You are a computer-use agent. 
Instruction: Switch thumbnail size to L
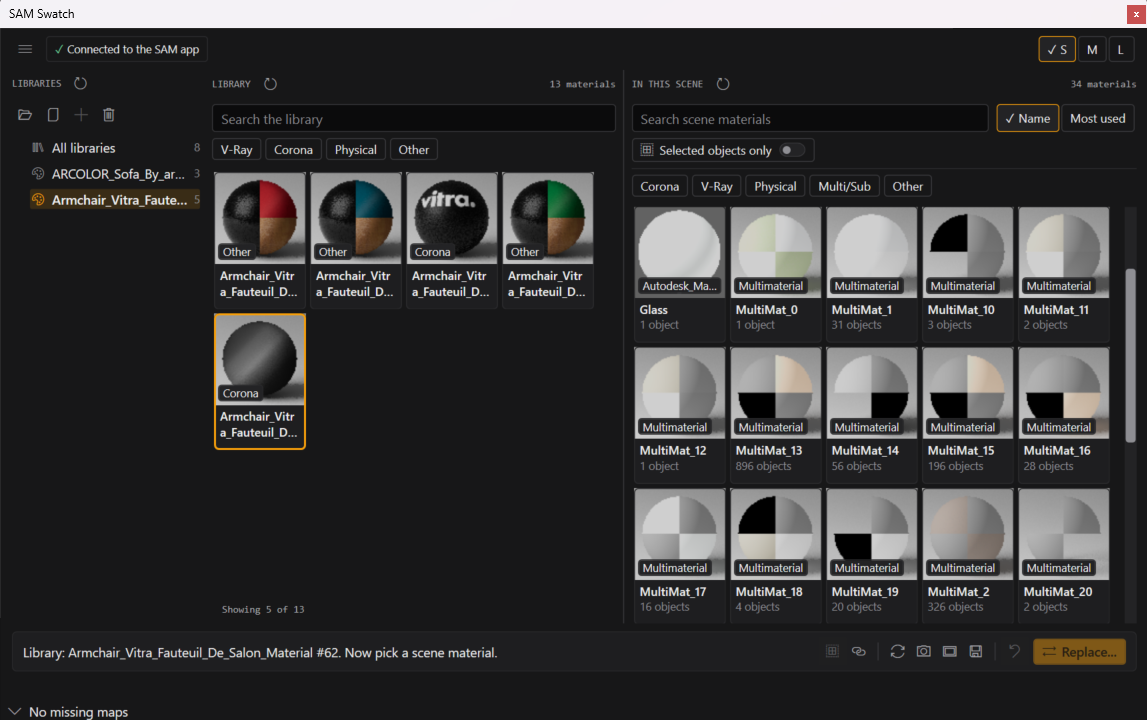1121,50
